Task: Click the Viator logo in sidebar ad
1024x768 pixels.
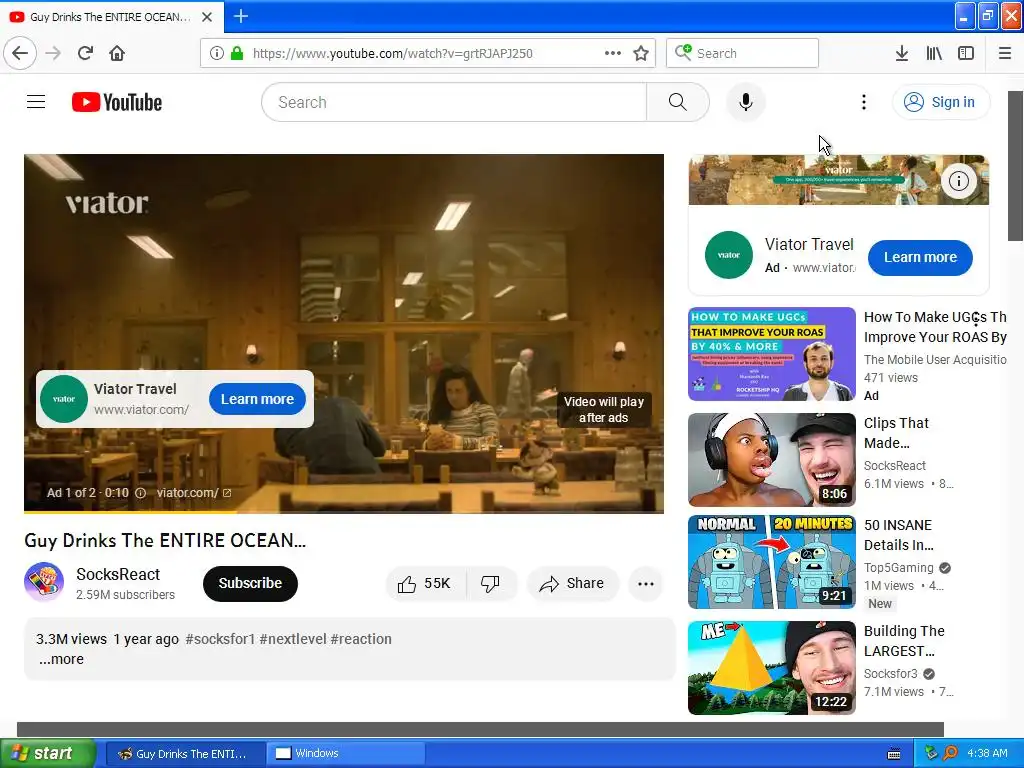Action: pos(729,255)
